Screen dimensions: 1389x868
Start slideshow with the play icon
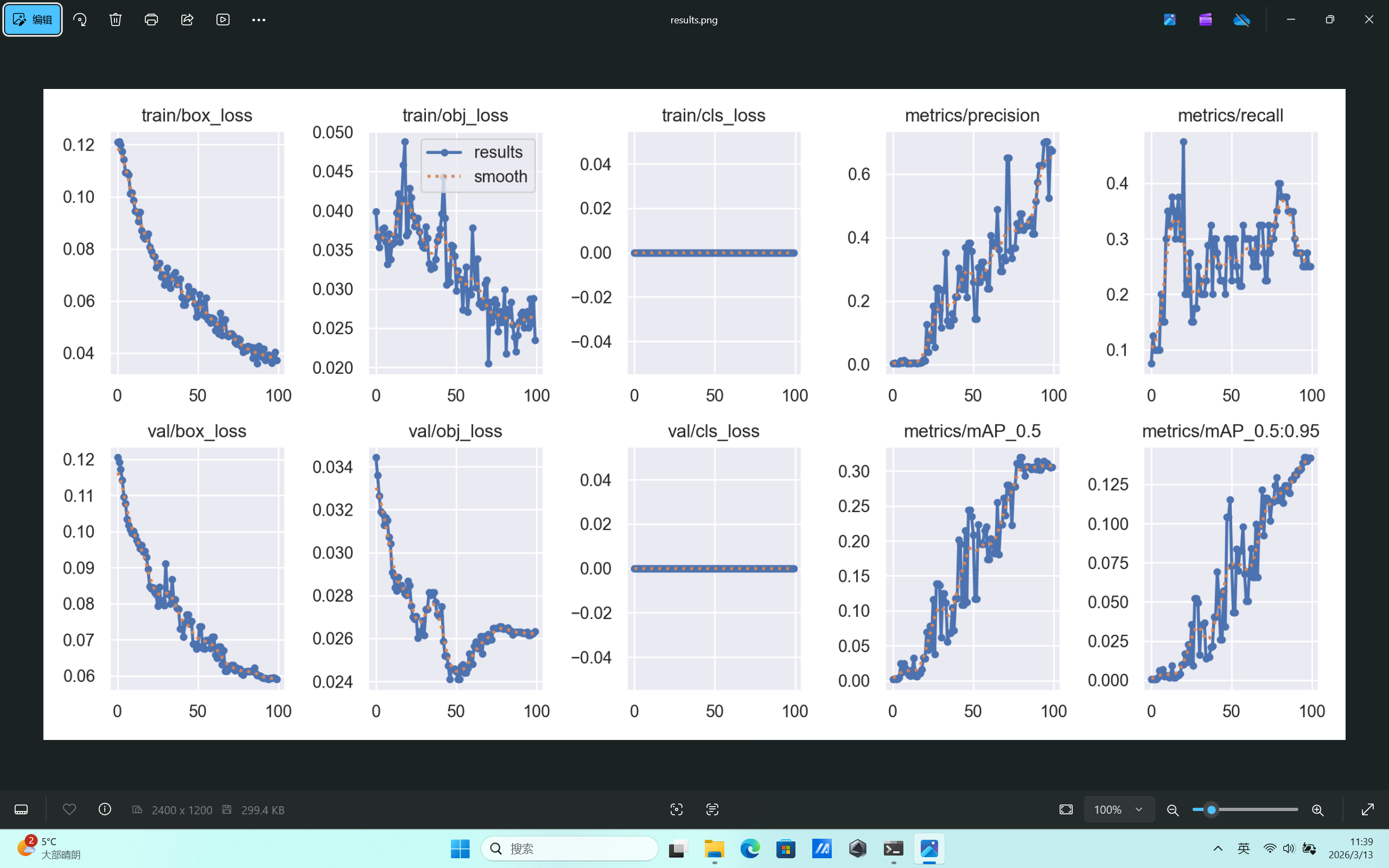[x=222, y=20]
